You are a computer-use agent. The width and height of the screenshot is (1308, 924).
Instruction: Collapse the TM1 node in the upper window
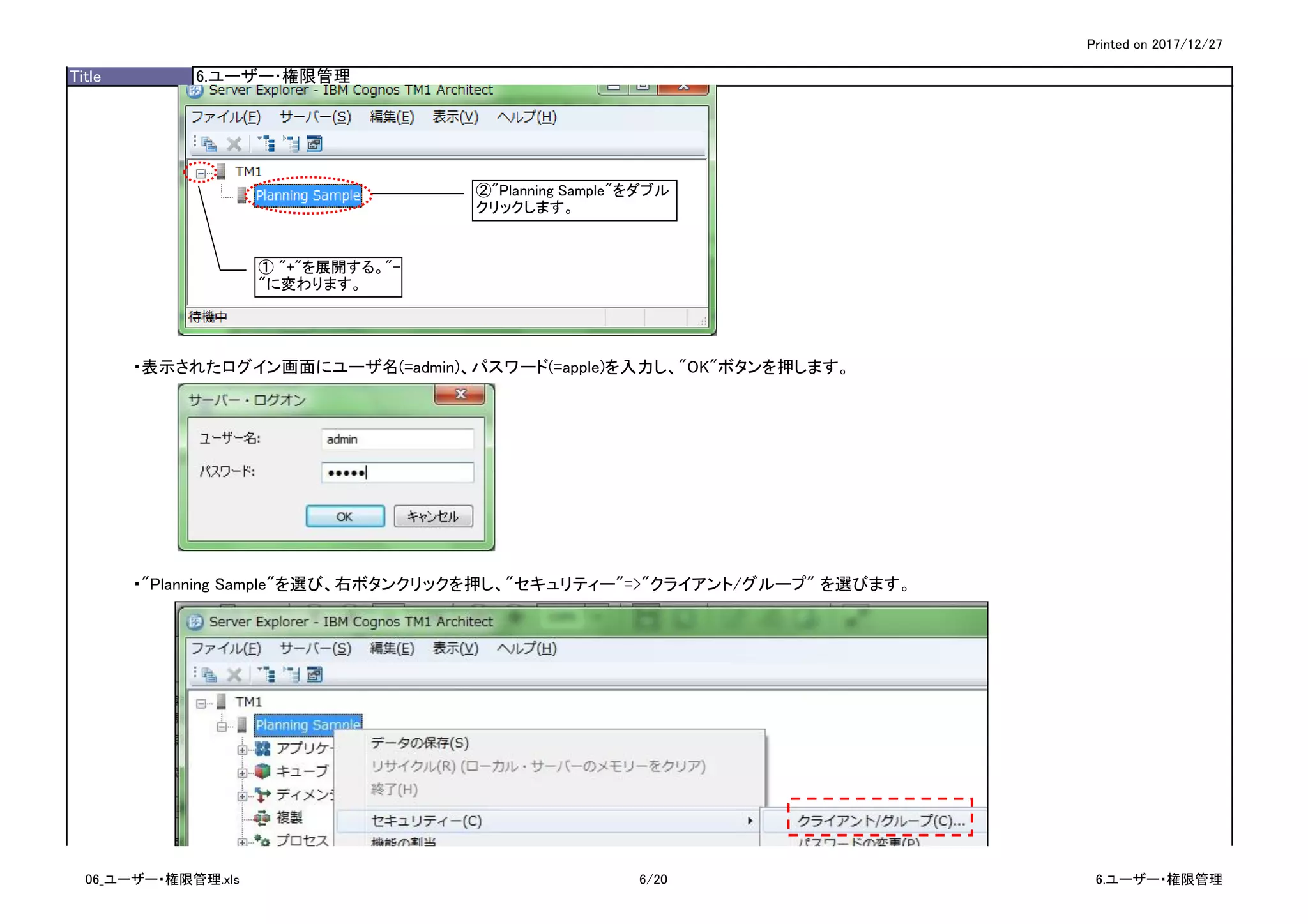click(201, 172)
